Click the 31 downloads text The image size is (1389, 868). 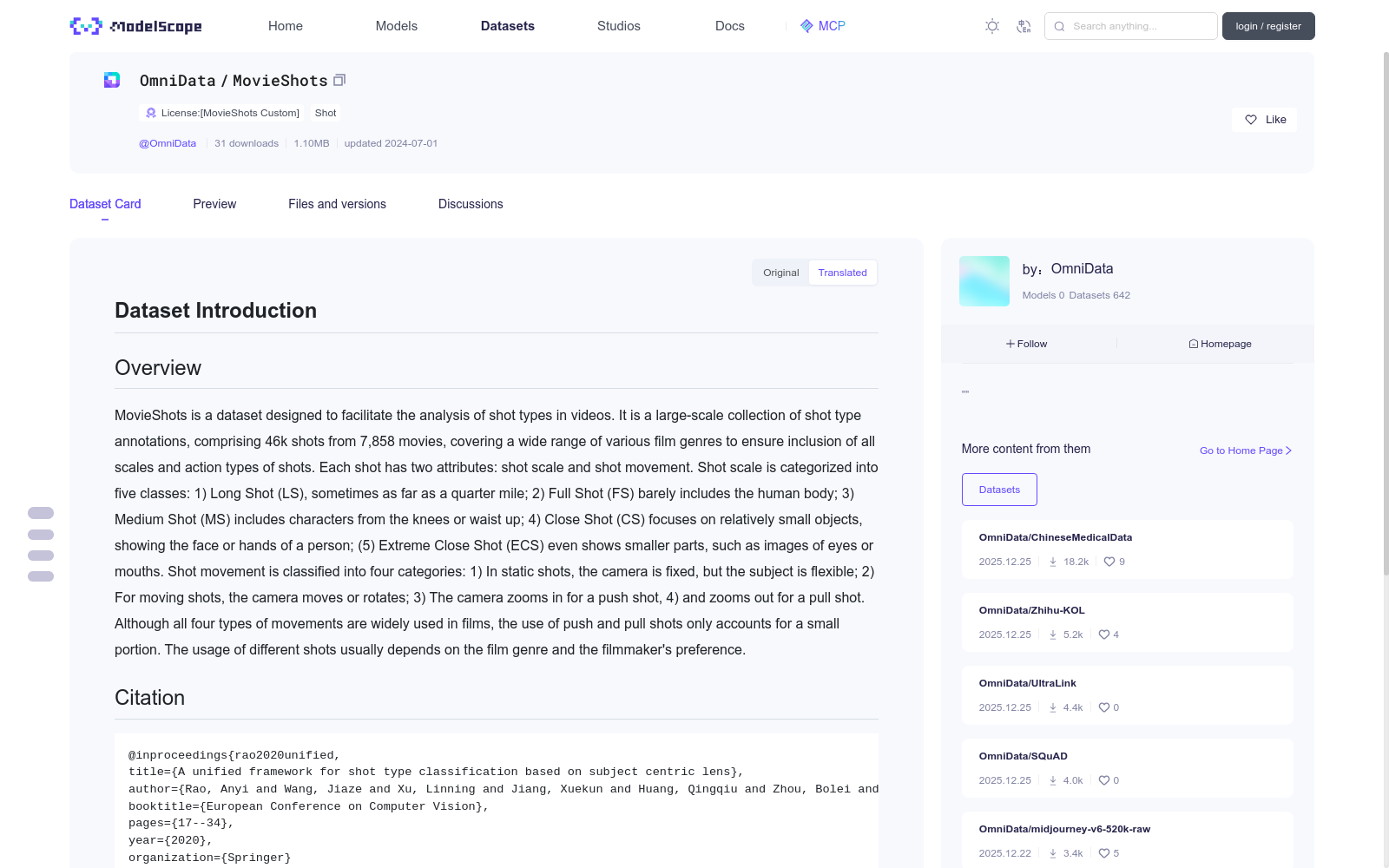pyautogui.click(x=247, y=143)
